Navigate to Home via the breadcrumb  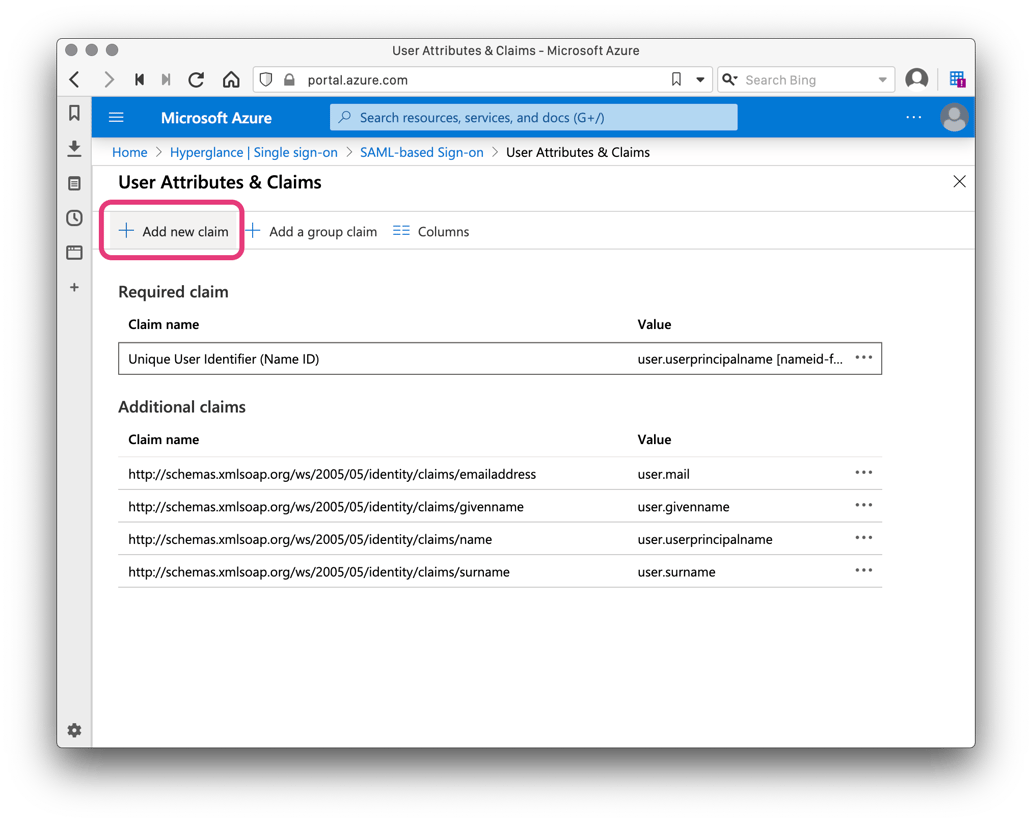pos(129,152)
